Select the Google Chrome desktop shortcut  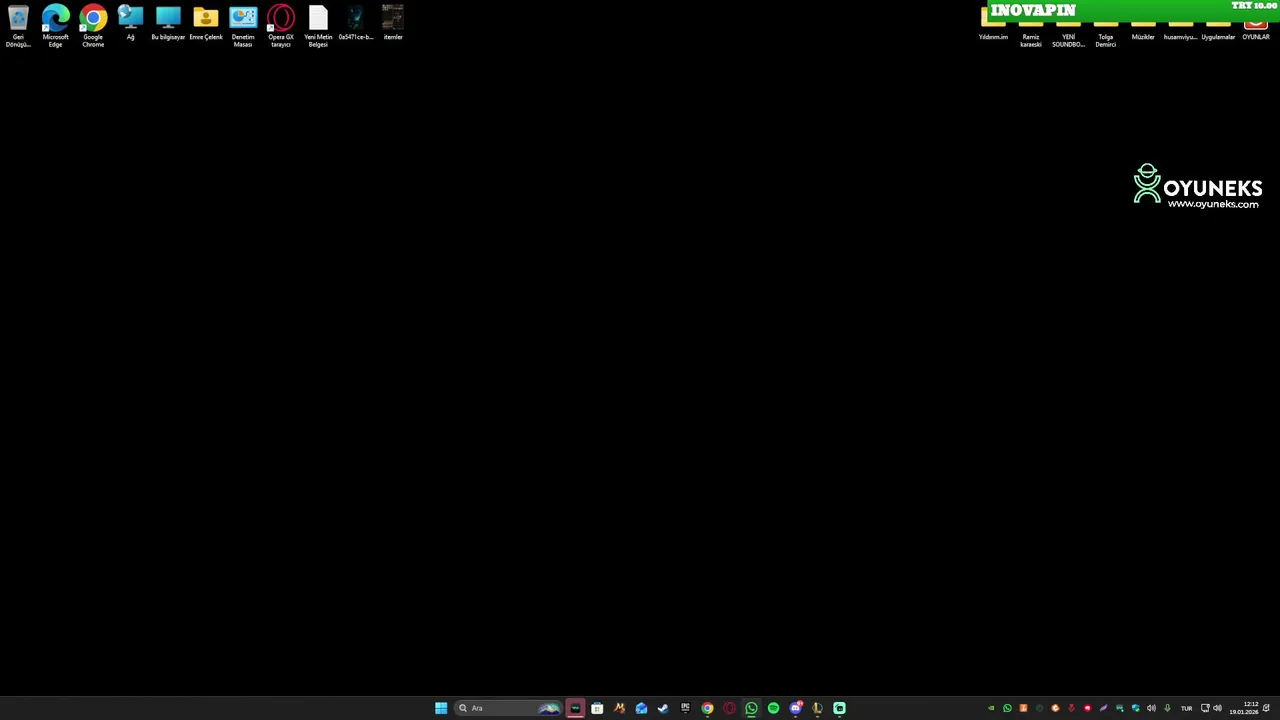tap(93, 27)
